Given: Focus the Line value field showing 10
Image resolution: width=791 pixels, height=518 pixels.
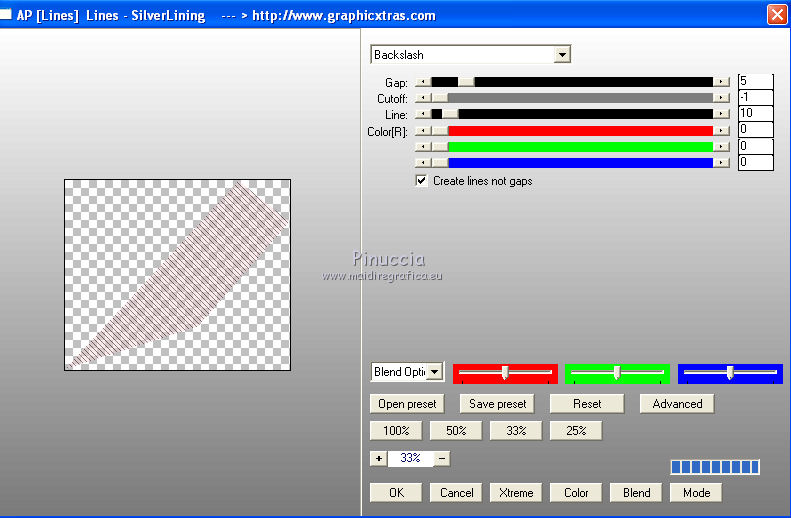Looking at the screenshot, I should pos(755,113).
